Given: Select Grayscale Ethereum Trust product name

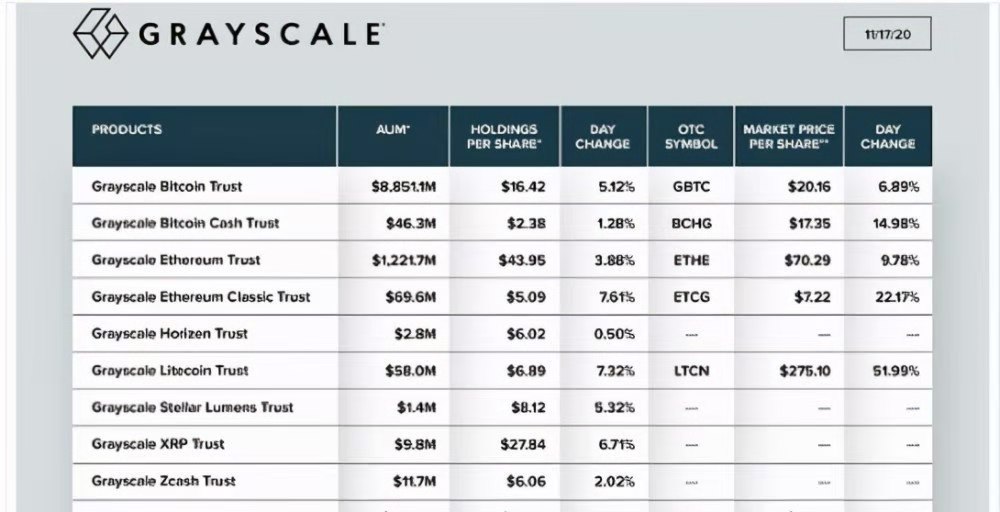Looking at the screenshot, I should 176,260.
